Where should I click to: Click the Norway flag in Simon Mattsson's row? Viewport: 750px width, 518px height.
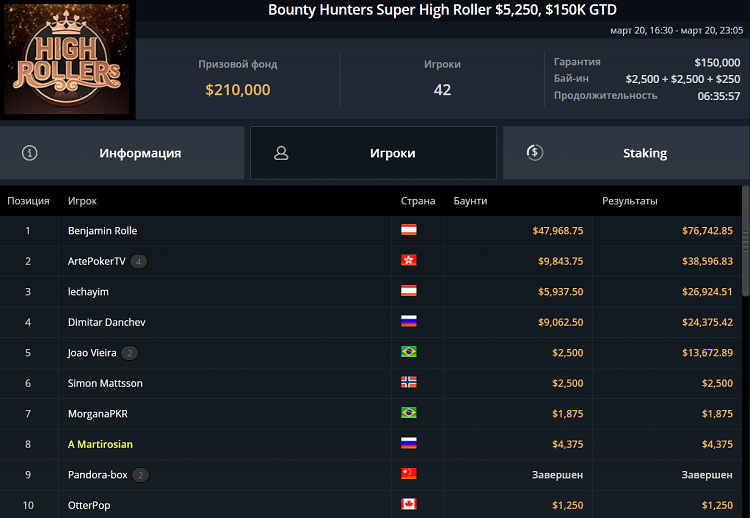408,383
